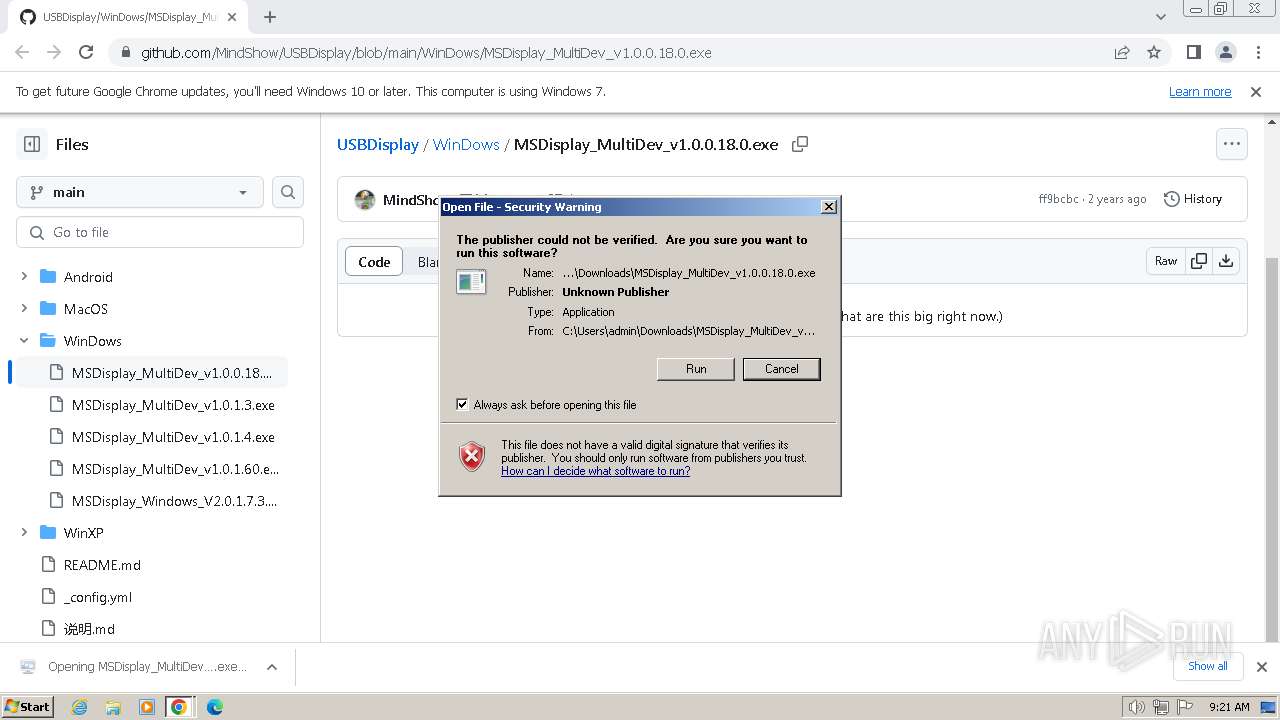The image size is (1280, 720).
Task: Launch Microsoft Edge from taskbar
Action: pyautogui.click(x=214, y=707)
